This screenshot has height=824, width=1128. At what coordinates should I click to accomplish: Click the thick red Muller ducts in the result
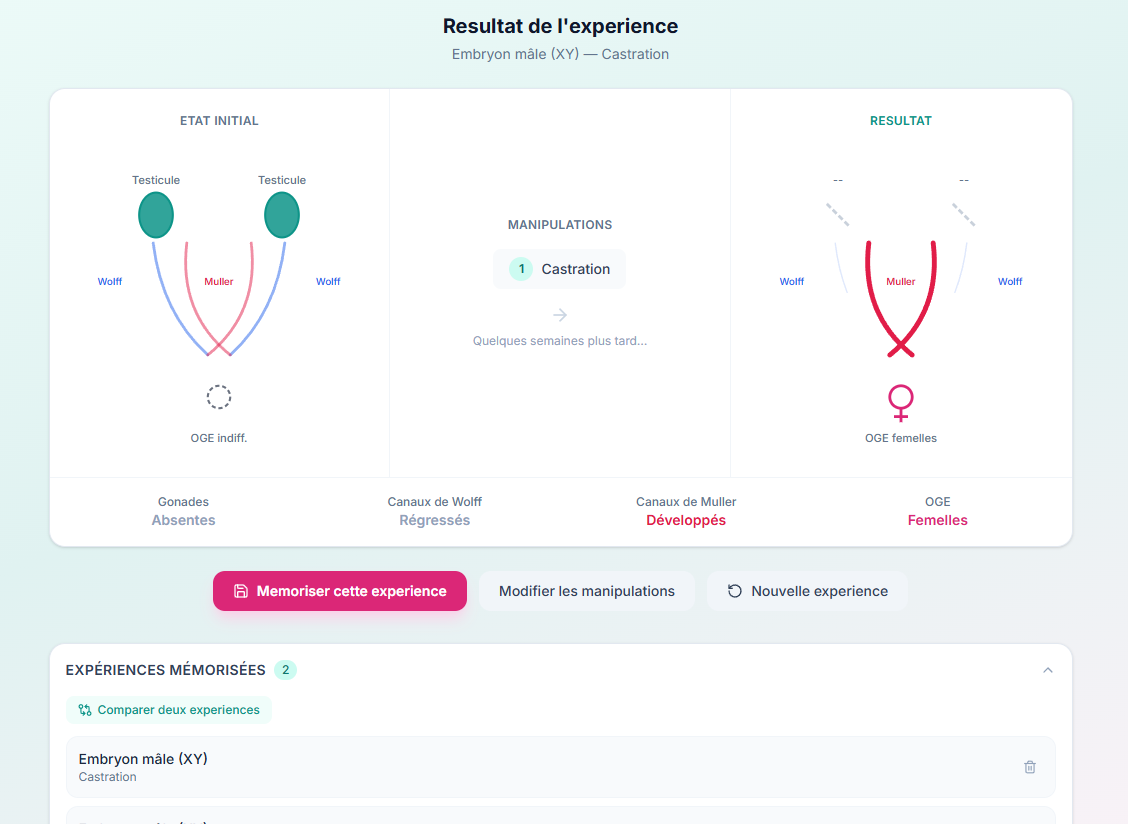[x=901, y=299]
